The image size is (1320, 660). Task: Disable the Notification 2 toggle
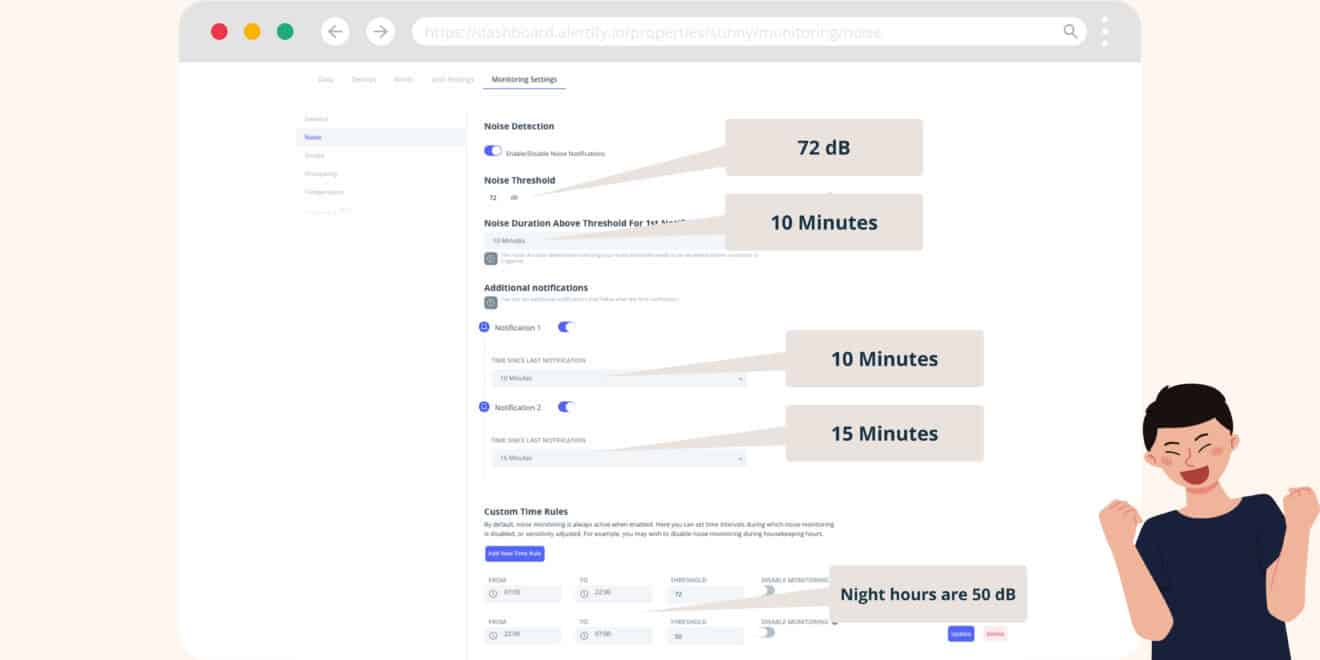[566, 407]
